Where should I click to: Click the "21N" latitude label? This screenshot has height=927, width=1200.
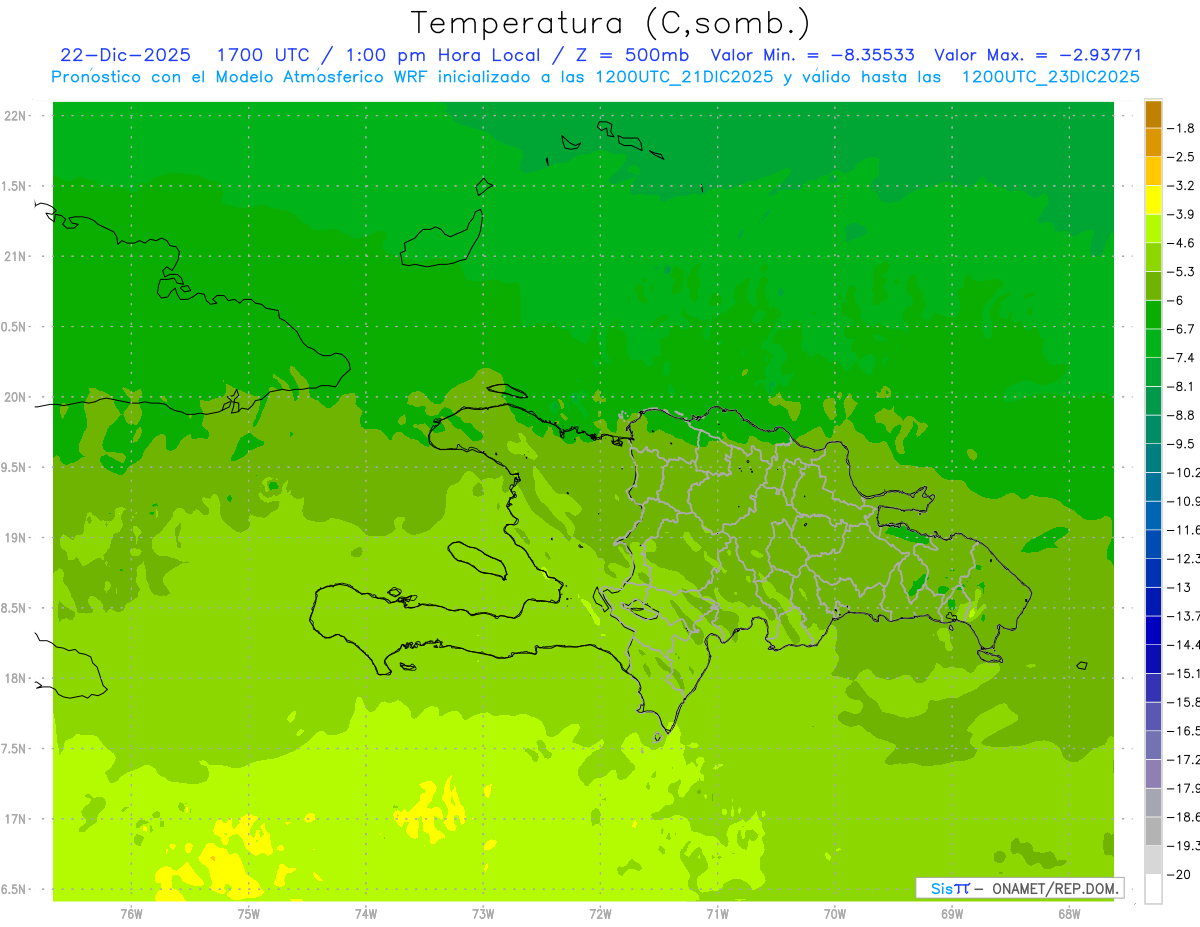point(15,257)
